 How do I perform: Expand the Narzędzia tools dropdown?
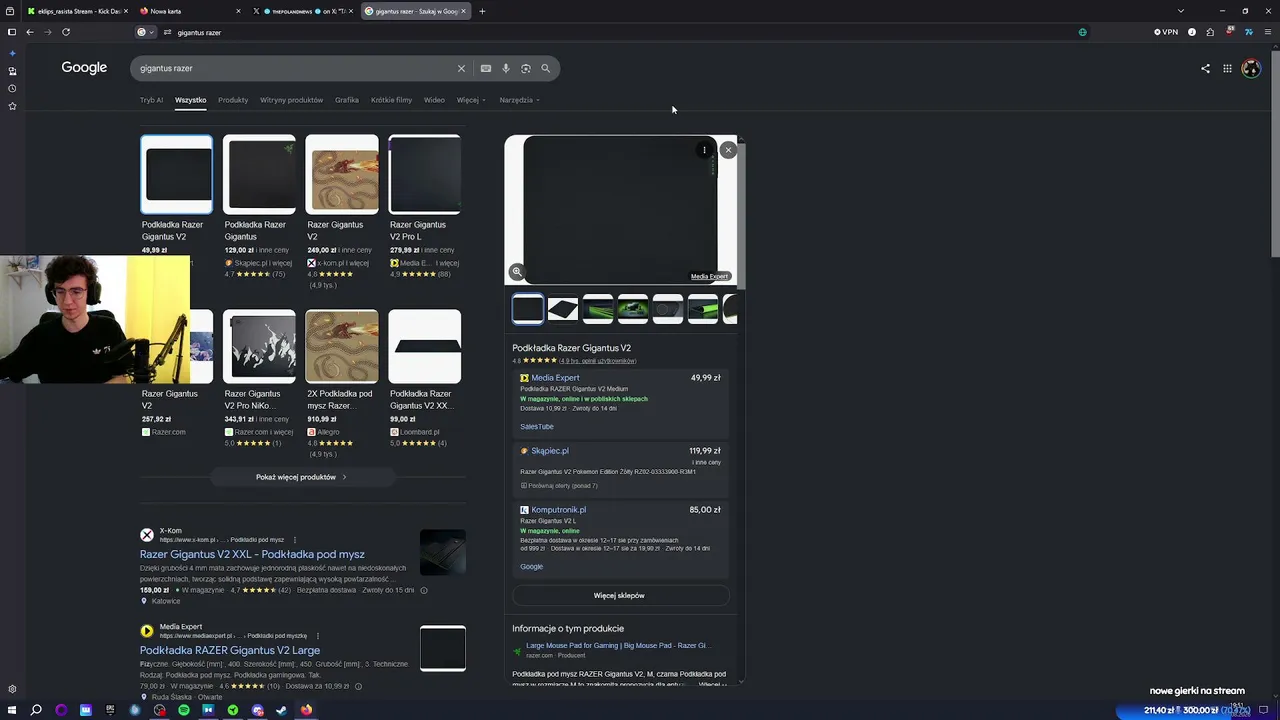pyautogui.click(x=520, y=100)
